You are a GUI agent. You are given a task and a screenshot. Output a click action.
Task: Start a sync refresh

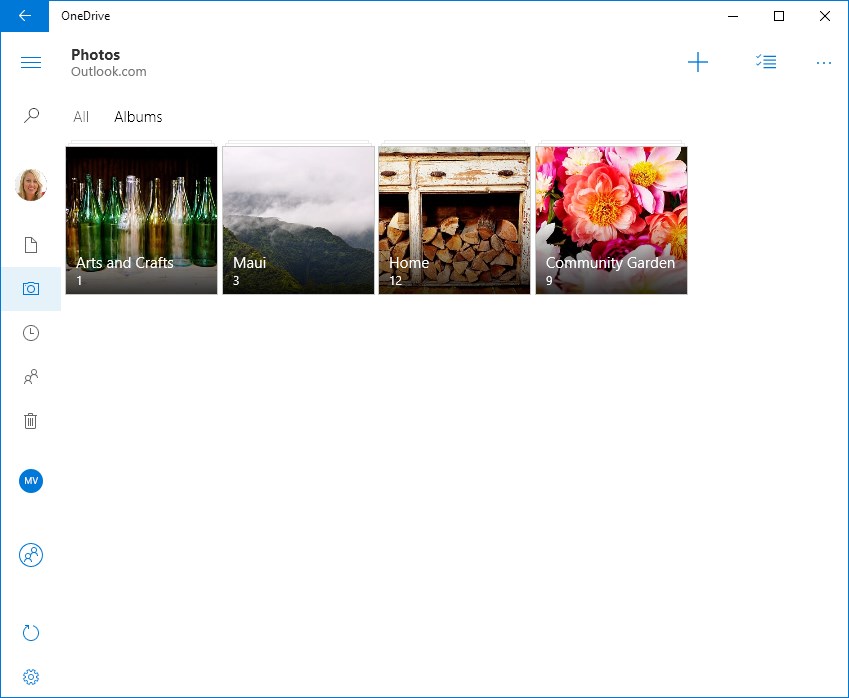30,633
